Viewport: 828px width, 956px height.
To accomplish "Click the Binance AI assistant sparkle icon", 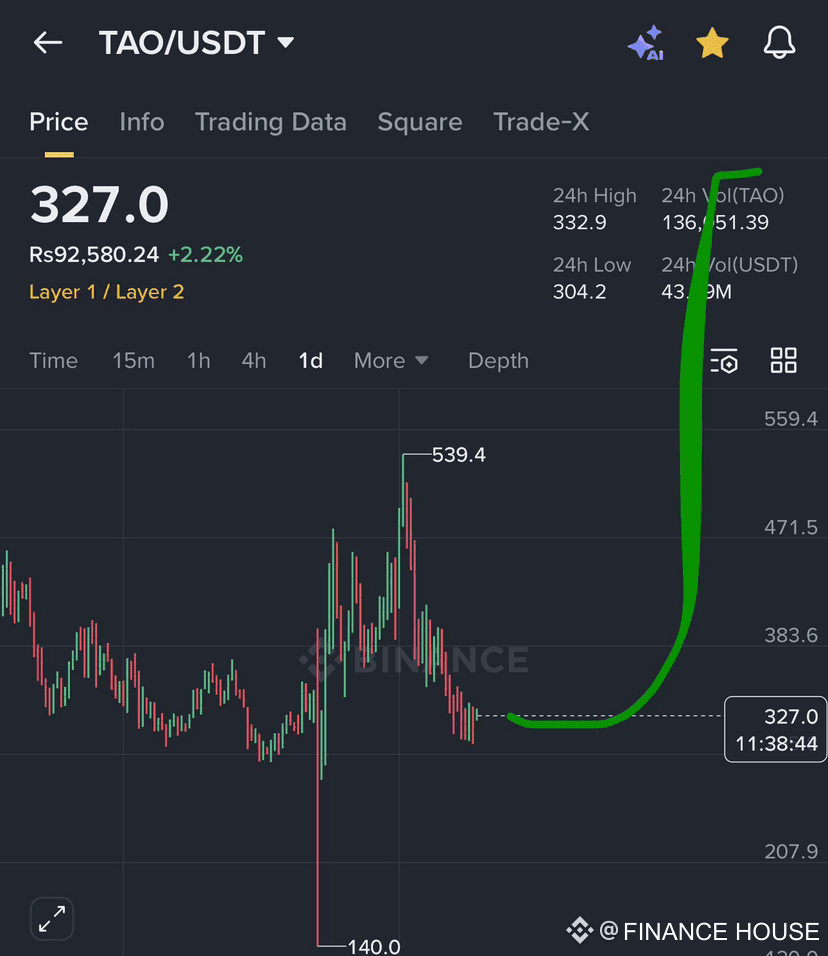I will click(646, 43).
